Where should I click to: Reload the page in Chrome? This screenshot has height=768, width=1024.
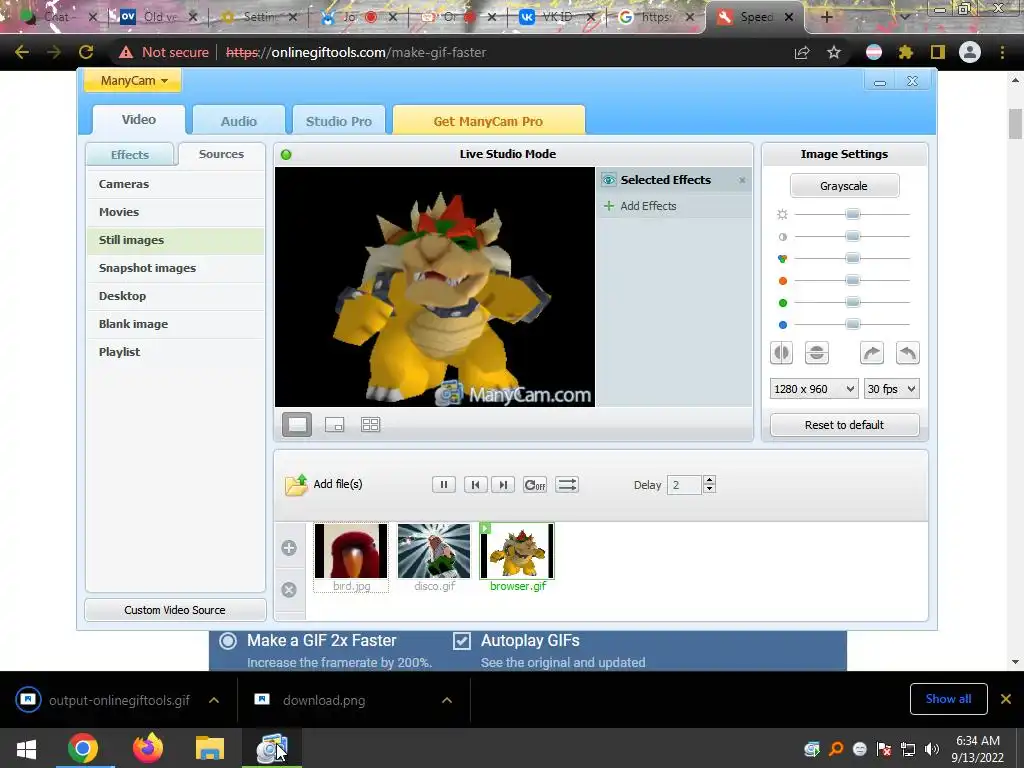coord(86,52)
